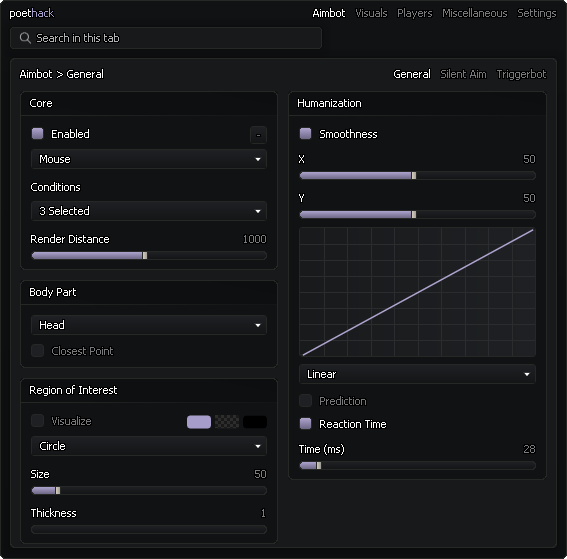Click the poethack logo
Screen dimensions: 567x559
31,13
